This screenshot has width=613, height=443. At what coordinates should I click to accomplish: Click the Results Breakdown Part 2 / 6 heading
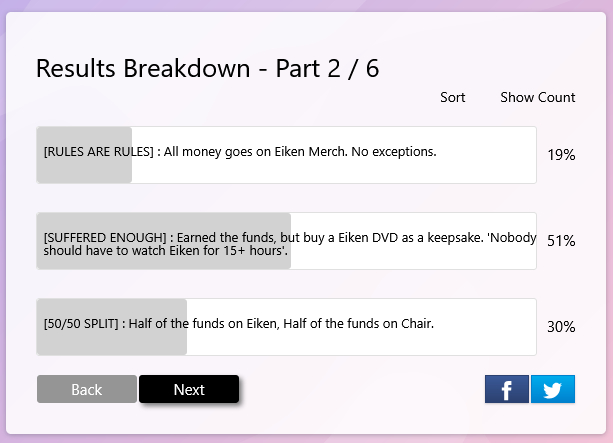click(x=207, y=68)
